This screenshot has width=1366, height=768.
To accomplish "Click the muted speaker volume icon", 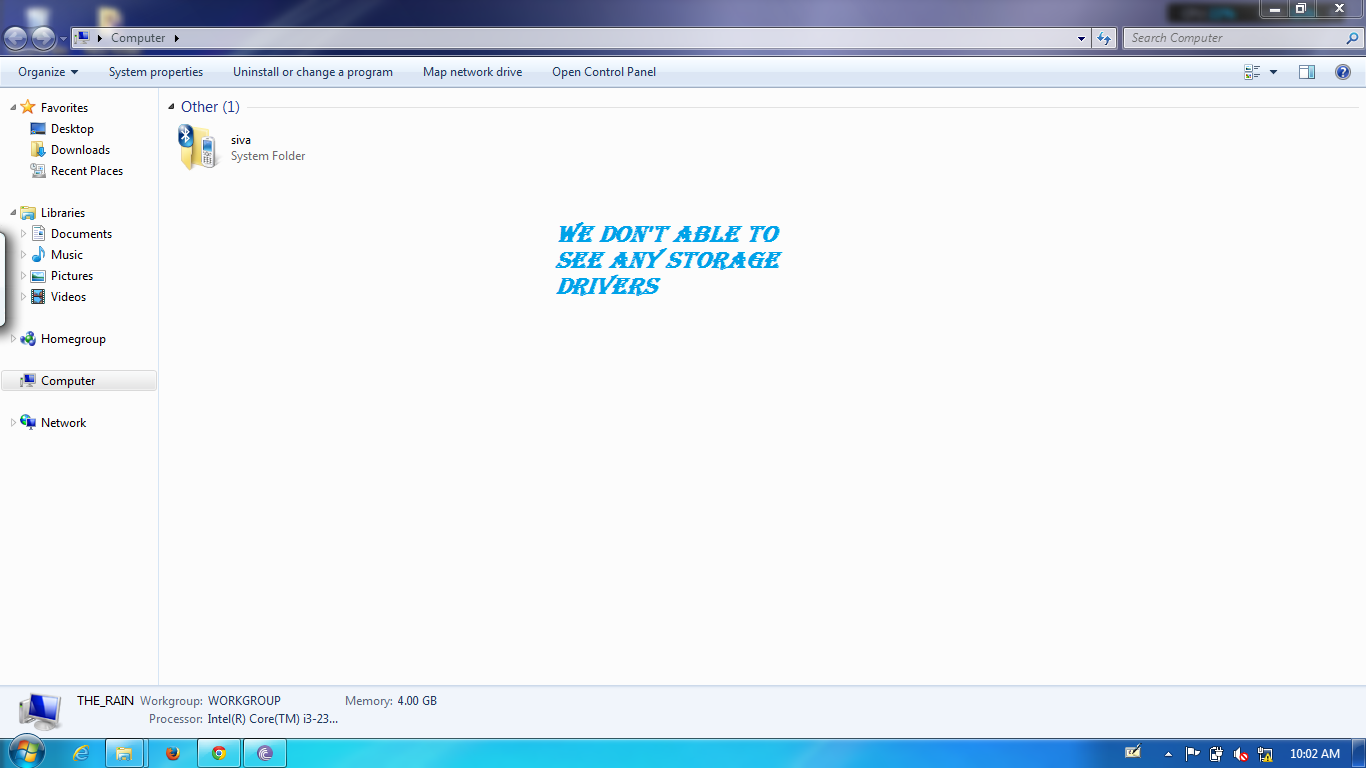I will [x=1241, y=754].
